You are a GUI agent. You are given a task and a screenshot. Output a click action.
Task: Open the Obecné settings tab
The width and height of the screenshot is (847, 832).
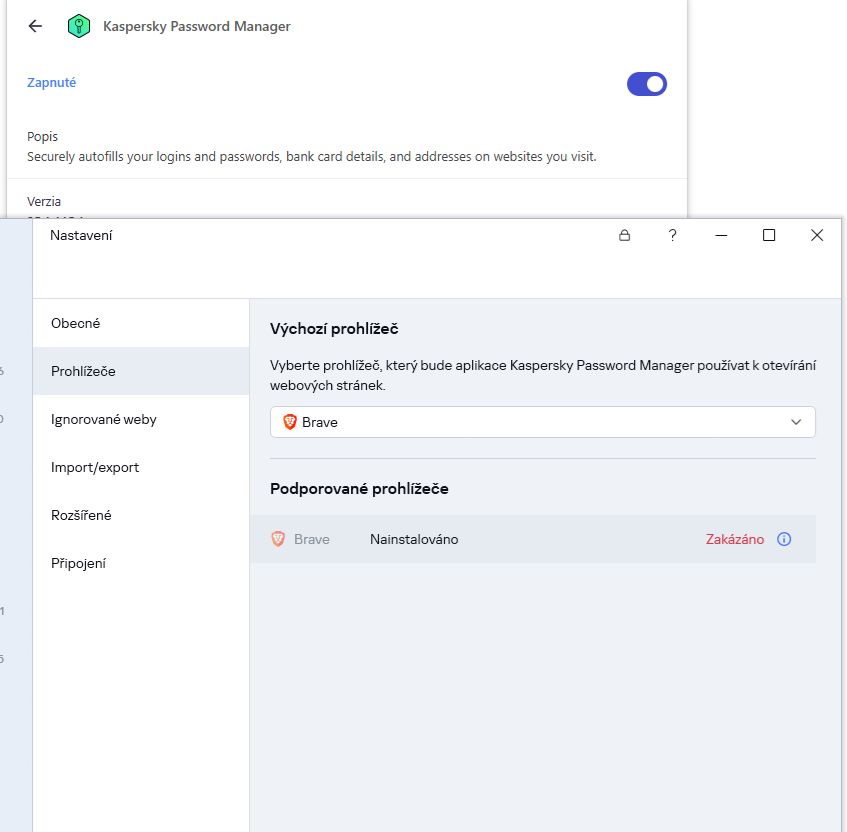(76, 323)
